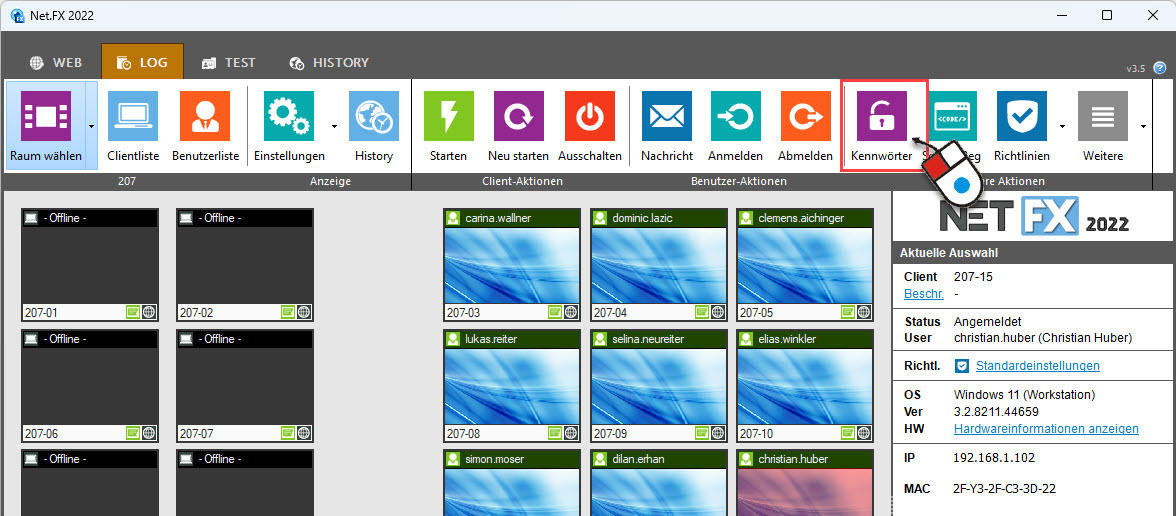This screenshot has width=1176, height=516.
Task: Expand the Einstellungen dropdown arrow
Action: coord(334,126)
